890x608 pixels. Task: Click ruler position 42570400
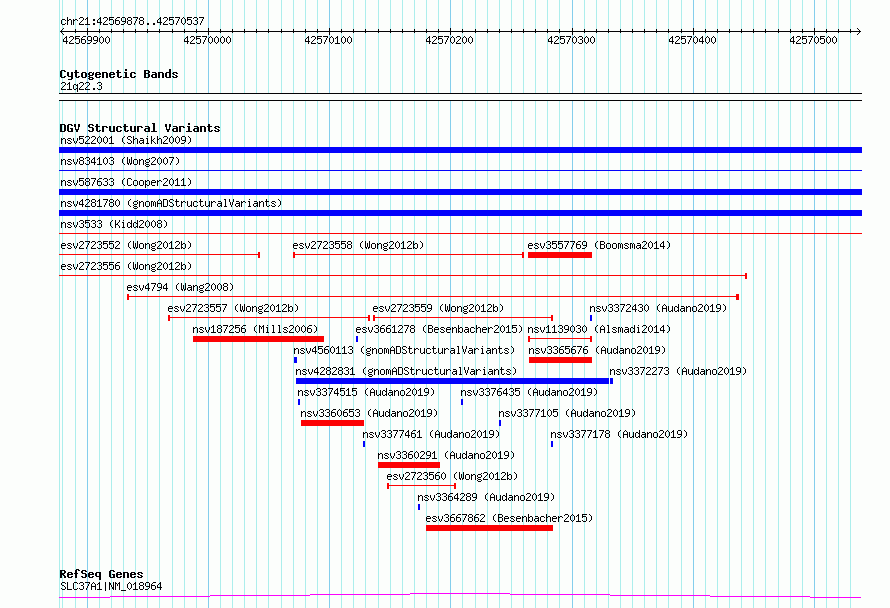(692, 40)
